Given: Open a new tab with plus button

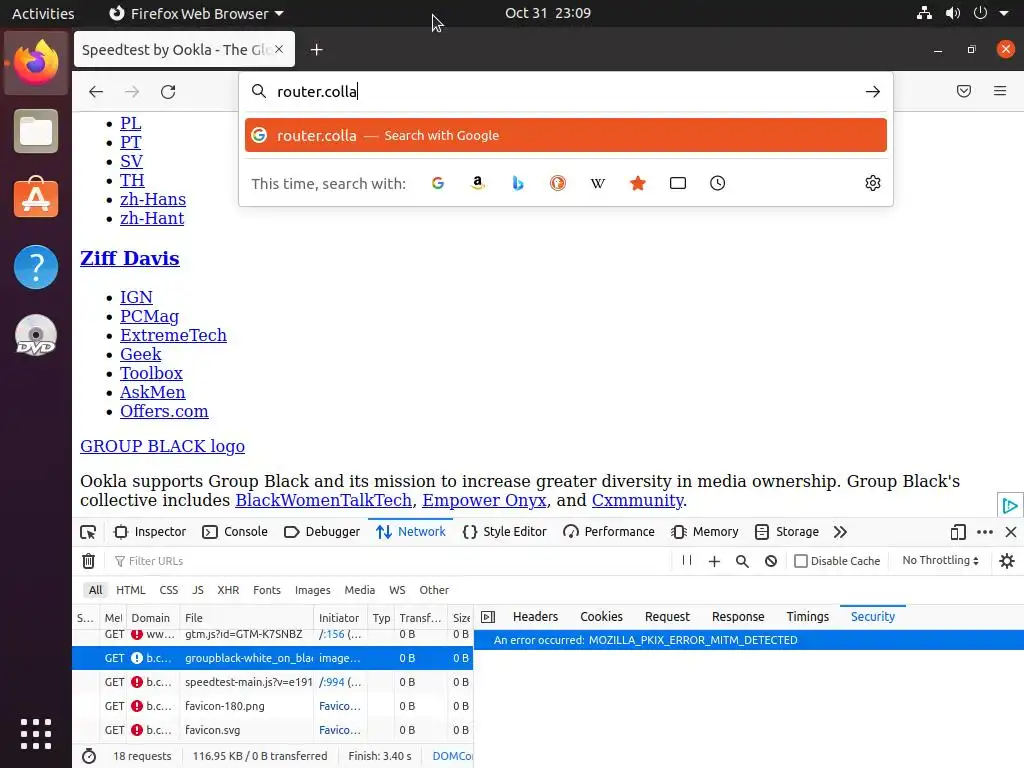Looking at the screenshot, I should (316, 50).
